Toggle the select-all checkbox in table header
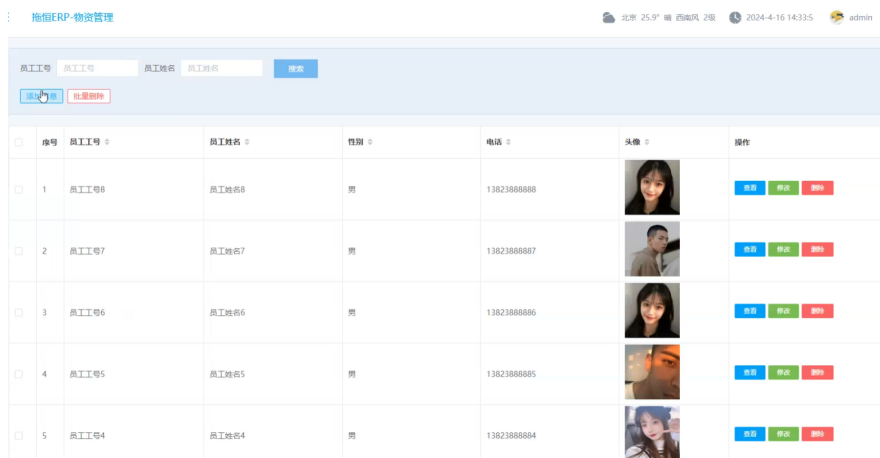The width and height of the screenshot is (880, 458). coord(19,142)
